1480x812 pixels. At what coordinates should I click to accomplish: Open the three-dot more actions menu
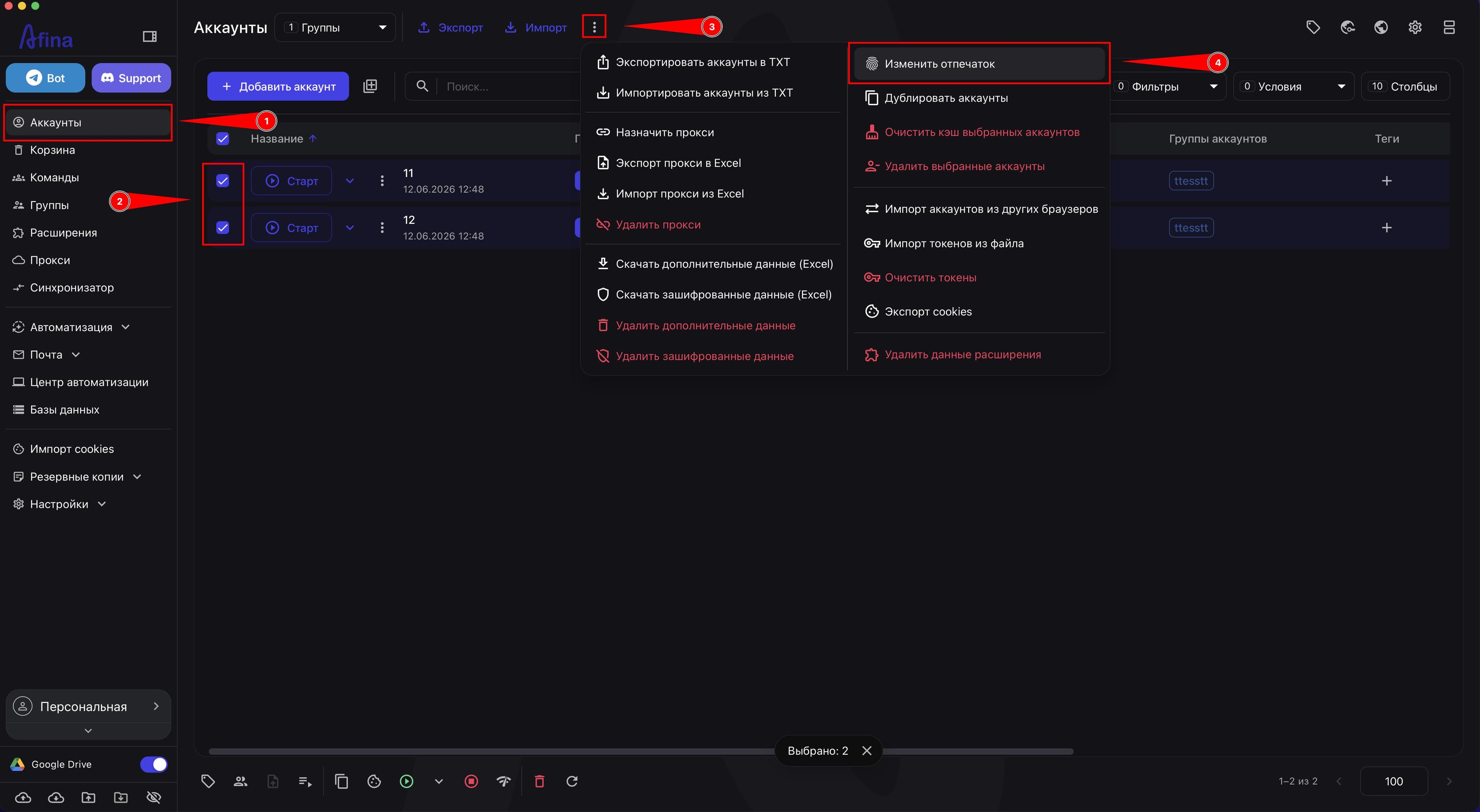[x=594, y=27]
